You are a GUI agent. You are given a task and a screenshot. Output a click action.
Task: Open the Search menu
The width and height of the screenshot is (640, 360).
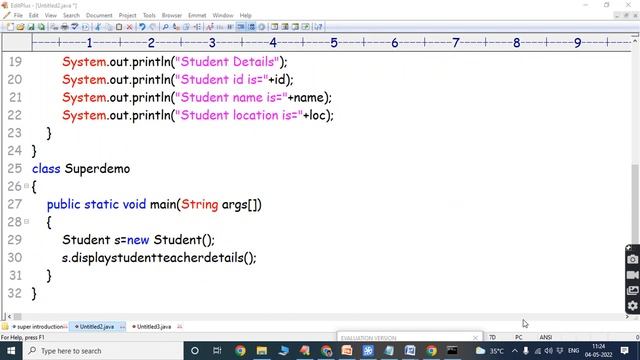pos(71,16)
